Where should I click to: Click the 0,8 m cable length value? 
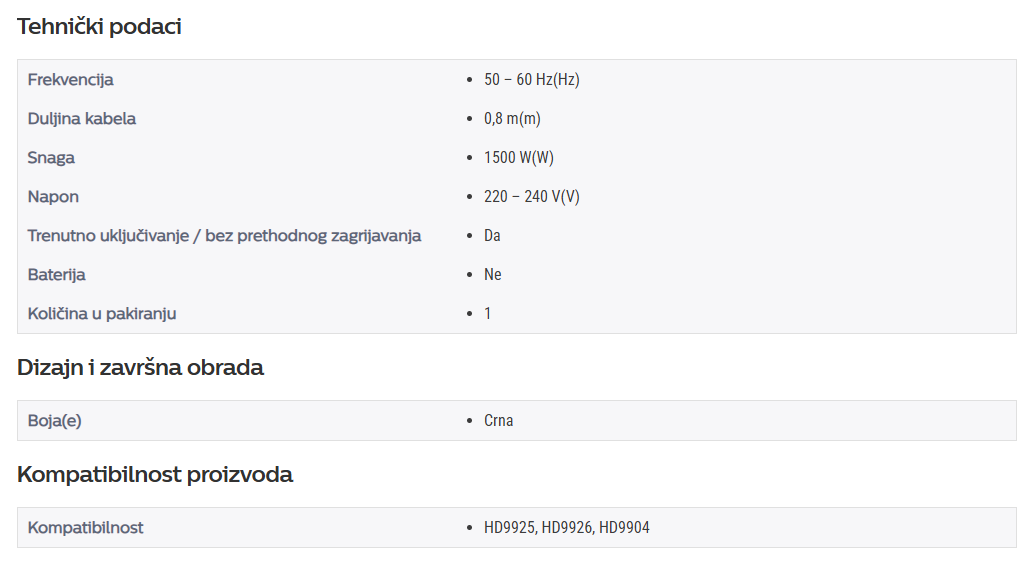coord(512,119)
